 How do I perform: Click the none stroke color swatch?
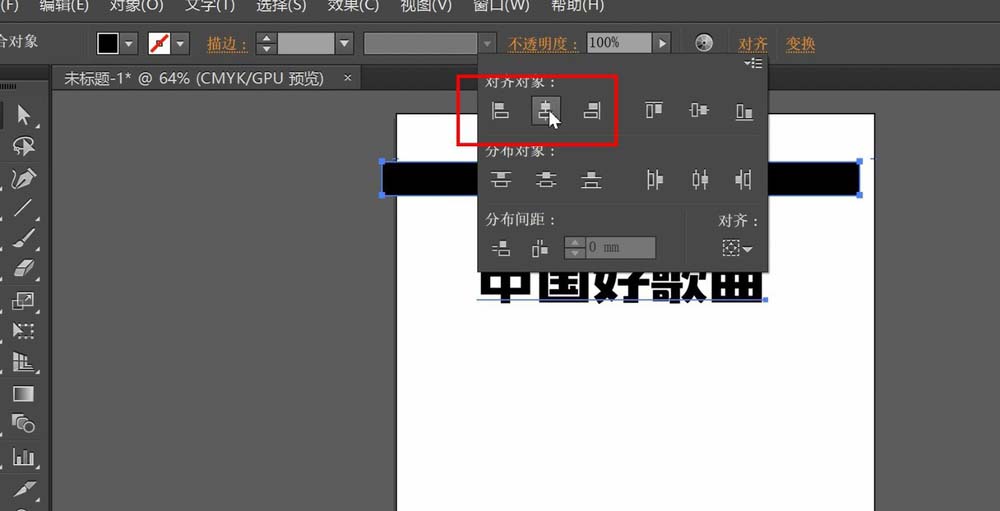pyautogui.click(x=159, y=44)
